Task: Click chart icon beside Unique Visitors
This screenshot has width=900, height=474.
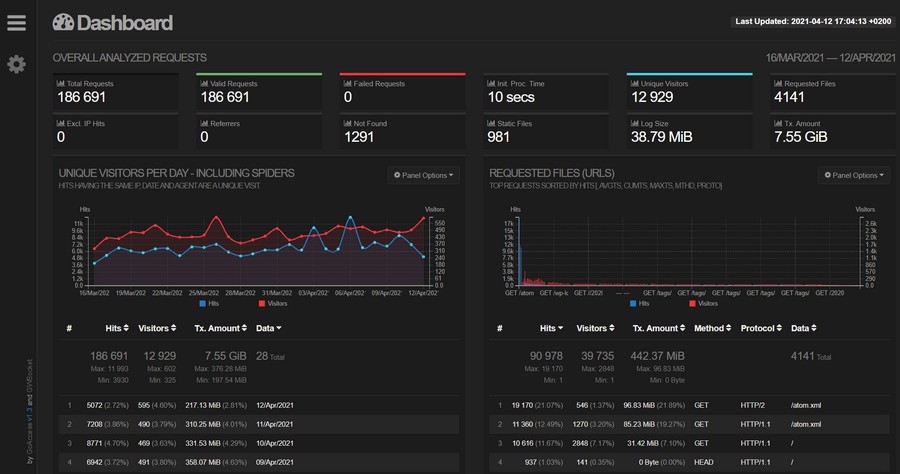Action: (x=634, y=83)
